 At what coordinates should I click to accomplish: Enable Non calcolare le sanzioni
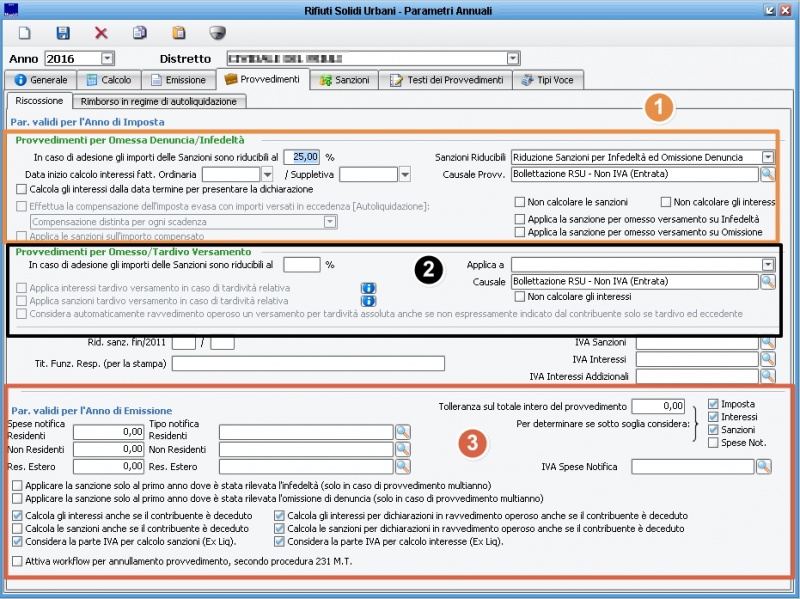[x=519, y=202]
